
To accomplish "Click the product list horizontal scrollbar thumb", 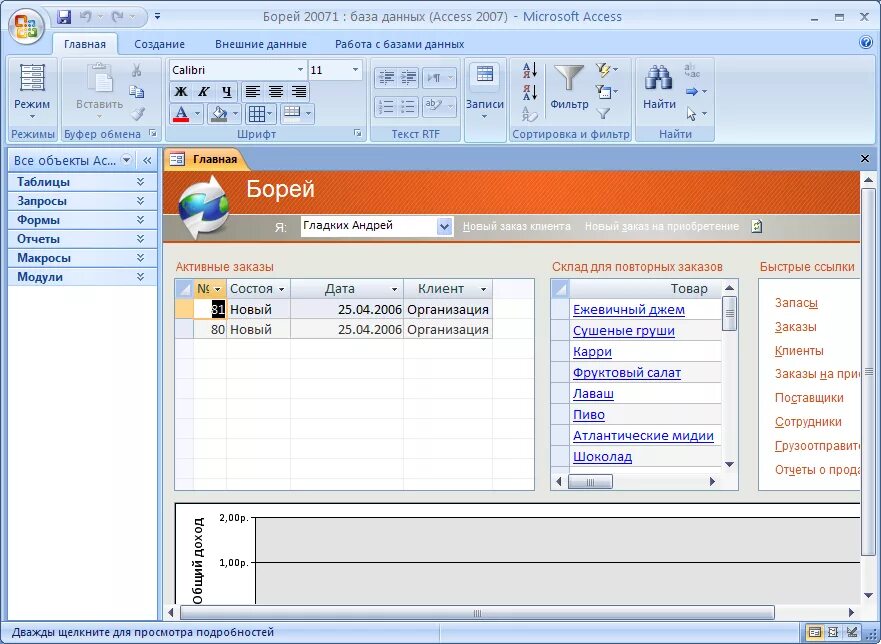I will (x=590, y=482).
